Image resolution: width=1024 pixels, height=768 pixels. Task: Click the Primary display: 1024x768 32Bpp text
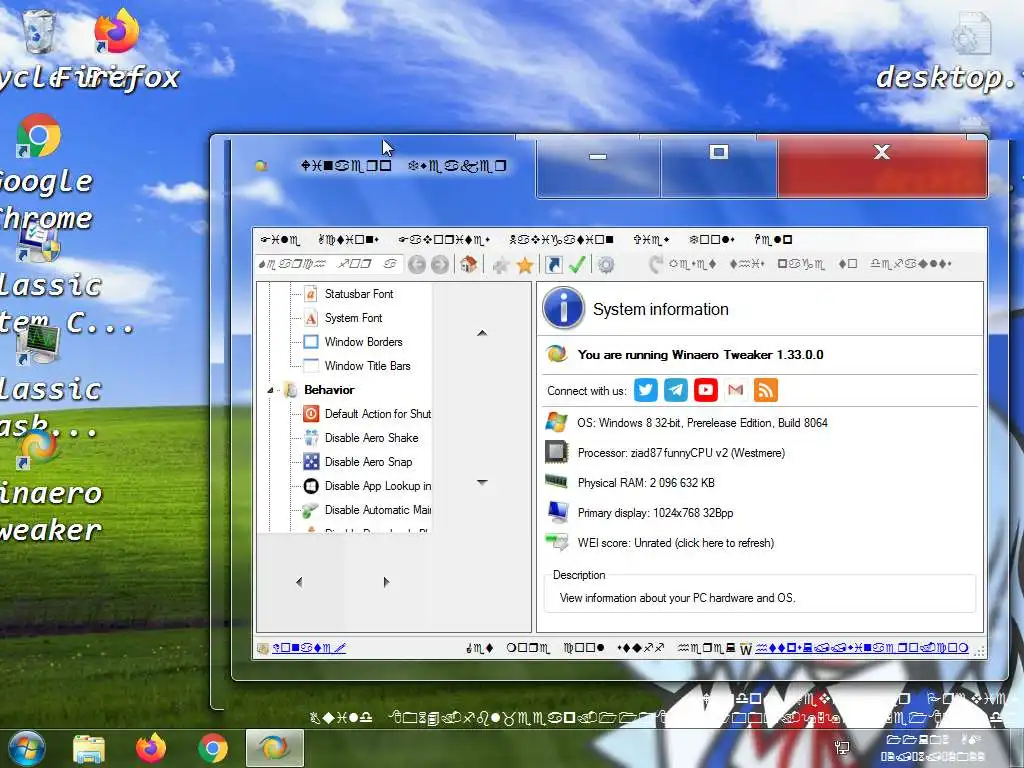pyautogui.click(x=655, y=513)
